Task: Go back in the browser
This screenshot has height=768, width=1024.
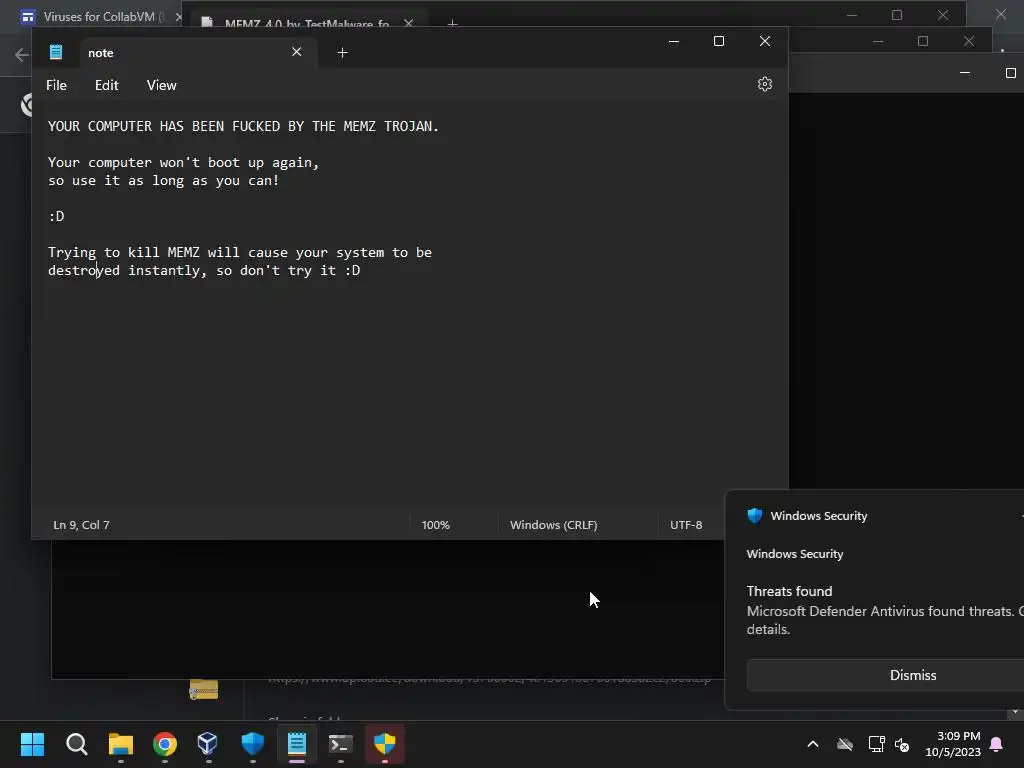Action: point(21,54)
